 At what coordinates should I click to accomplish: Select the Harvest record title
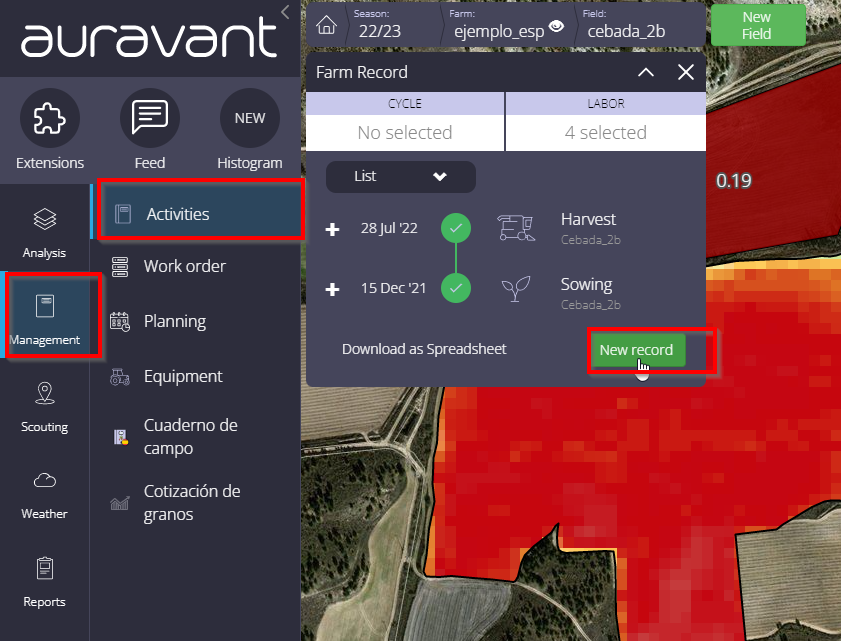click(x=588, y=219)
